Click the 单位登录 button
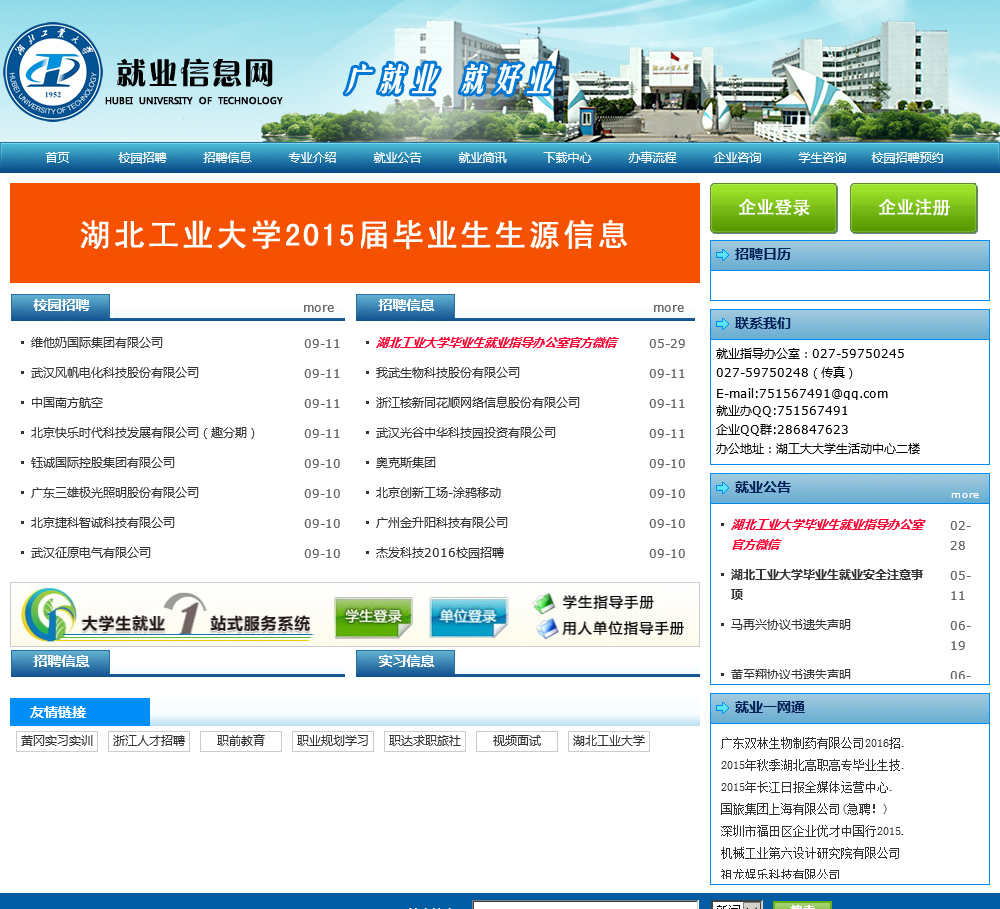 (x=469, y=617)
